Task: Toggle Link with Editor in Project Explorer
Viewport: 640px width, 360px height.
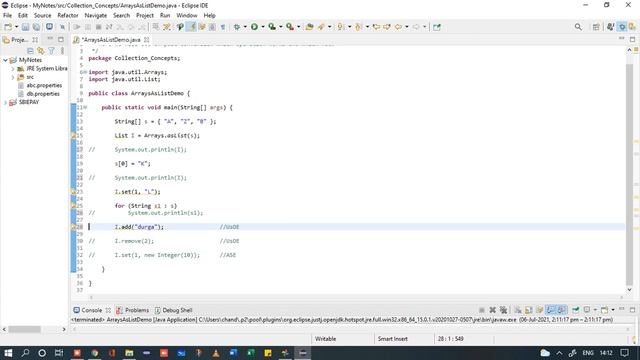Action: point(40,51)
